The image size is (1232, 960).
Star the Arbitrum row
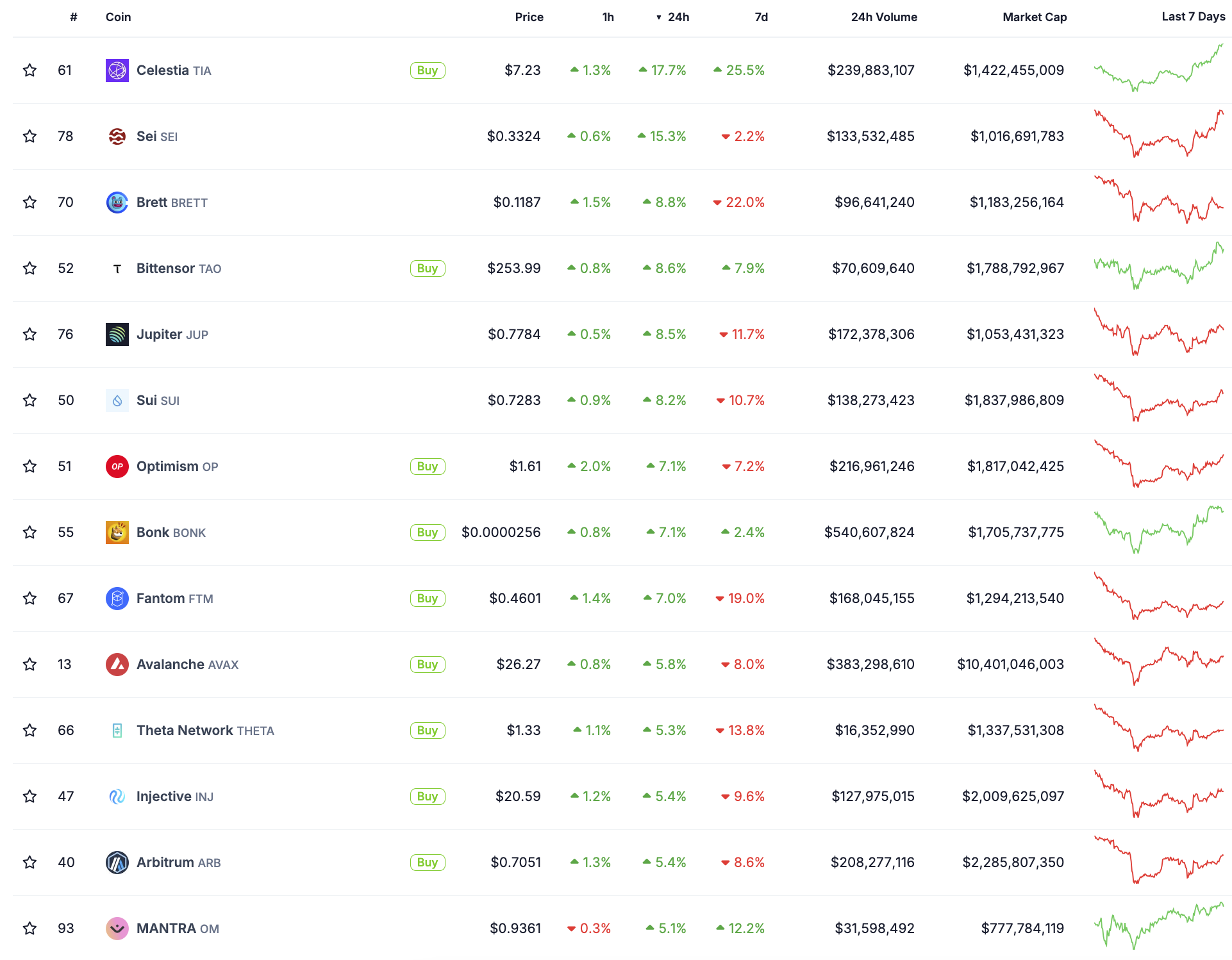29,863
